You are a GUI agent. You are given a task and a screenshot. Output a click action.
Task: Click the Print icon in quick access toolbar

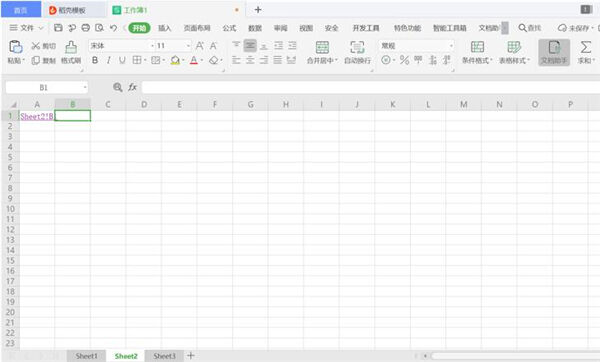point(86,28)
